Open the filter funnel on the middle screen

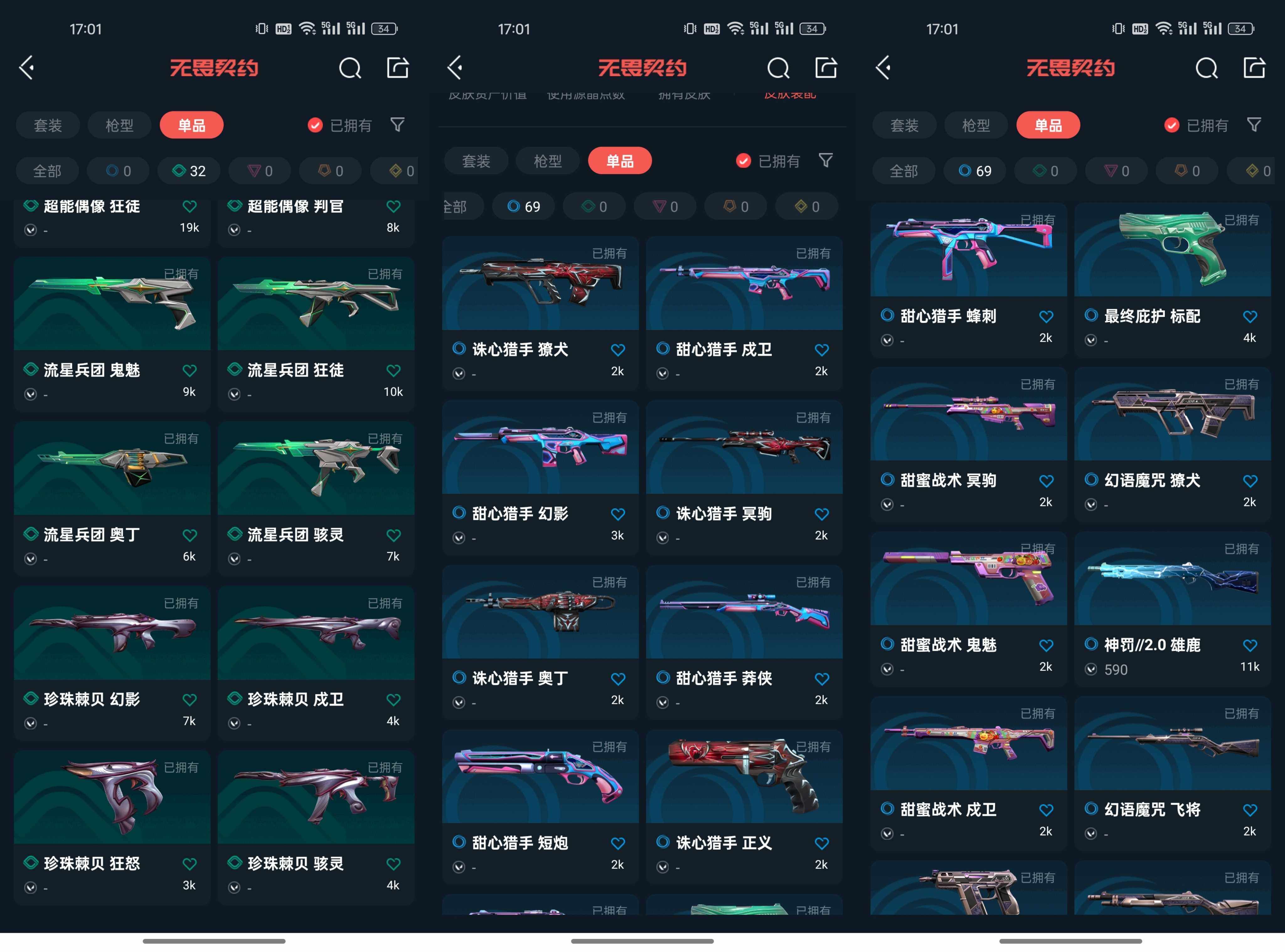pyautogui.click(x=825, y=160)
